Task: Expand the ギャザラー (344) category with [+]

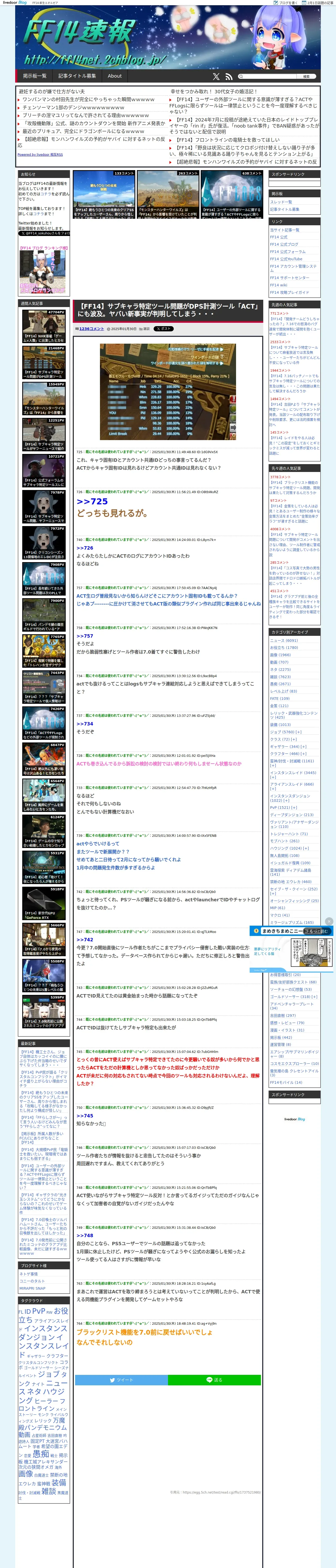Action: [303, 746]
